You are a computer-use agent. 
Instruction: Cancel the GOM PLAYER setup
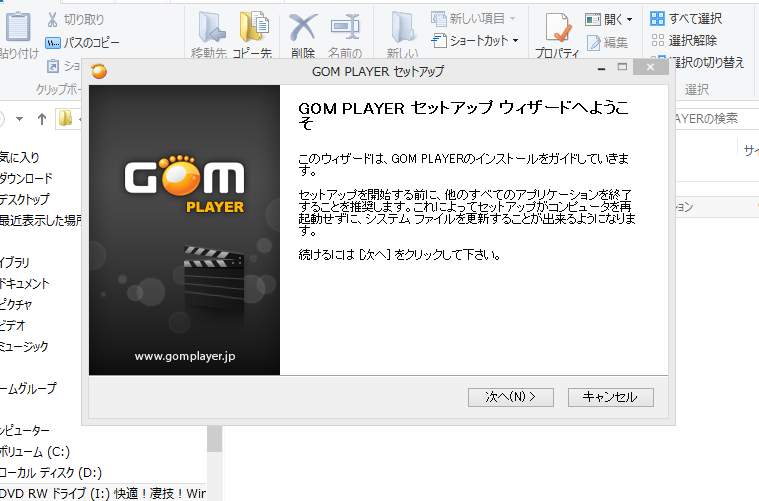pos(610,397)
